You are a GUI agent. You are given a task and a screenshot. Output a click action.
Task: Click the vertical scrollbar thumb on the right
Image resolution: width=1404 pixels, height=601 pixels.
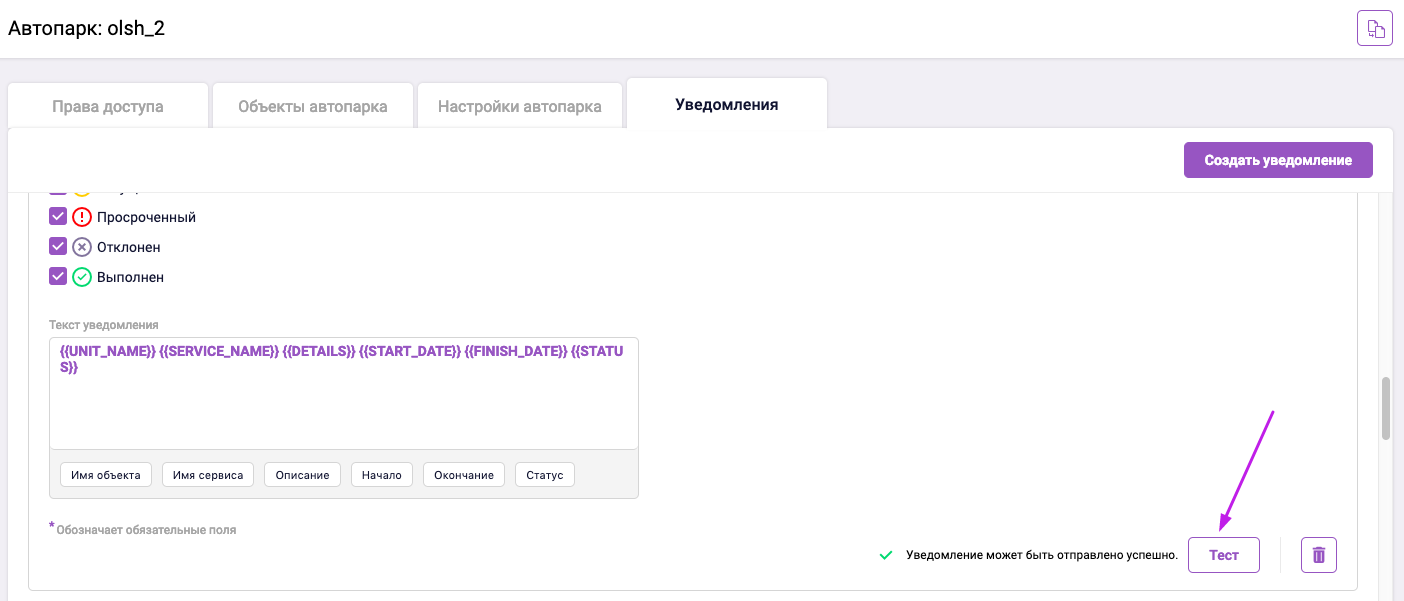(x=1385, y=408)
